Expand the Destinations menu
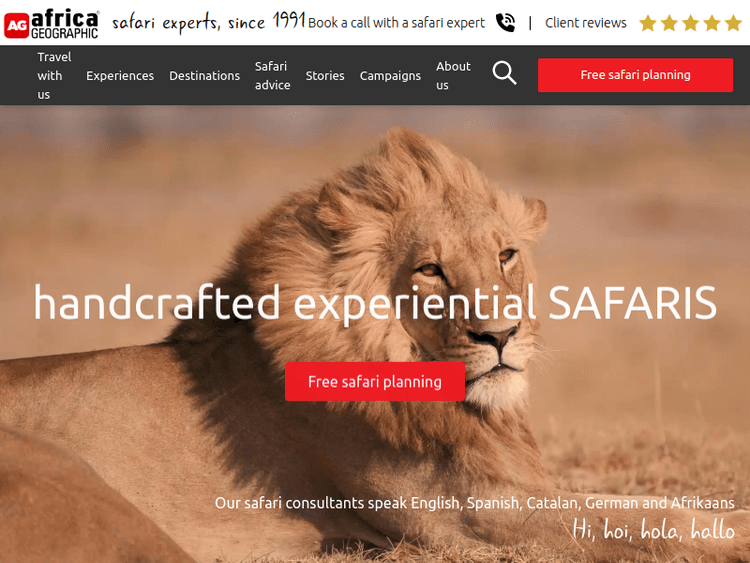Screen dimensions: 750x563 click(204, 76)
